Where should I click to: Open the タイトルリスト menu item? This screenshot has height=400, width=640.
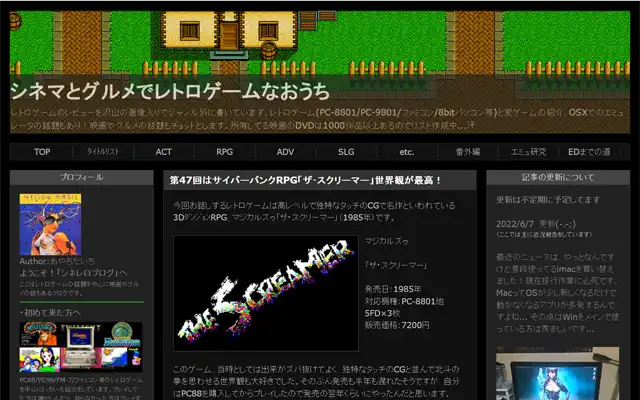[102, 152]
